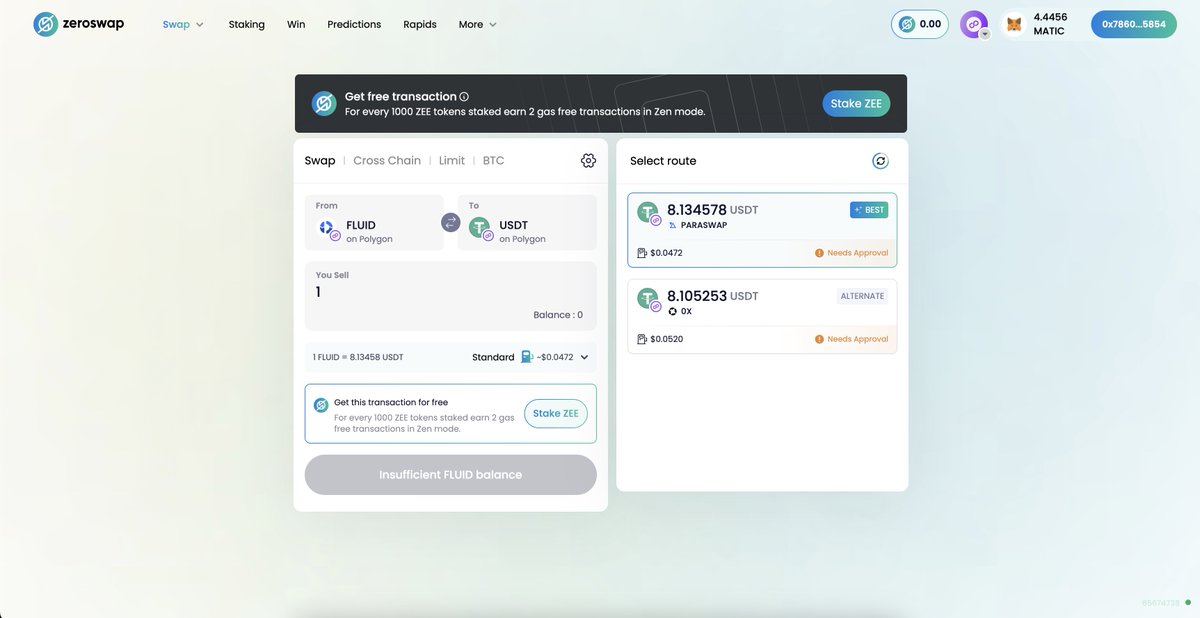The height and width of the screenshot is (618, 1200).
Task: Open the purple network chain icon
Action: pos(973,24)
